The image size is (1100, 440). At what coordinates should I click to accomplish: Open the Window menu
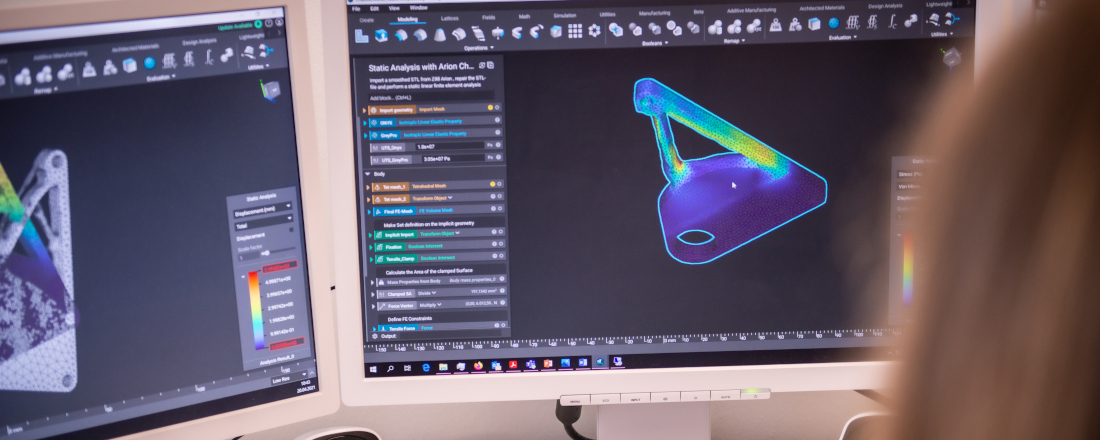[418, 8]
